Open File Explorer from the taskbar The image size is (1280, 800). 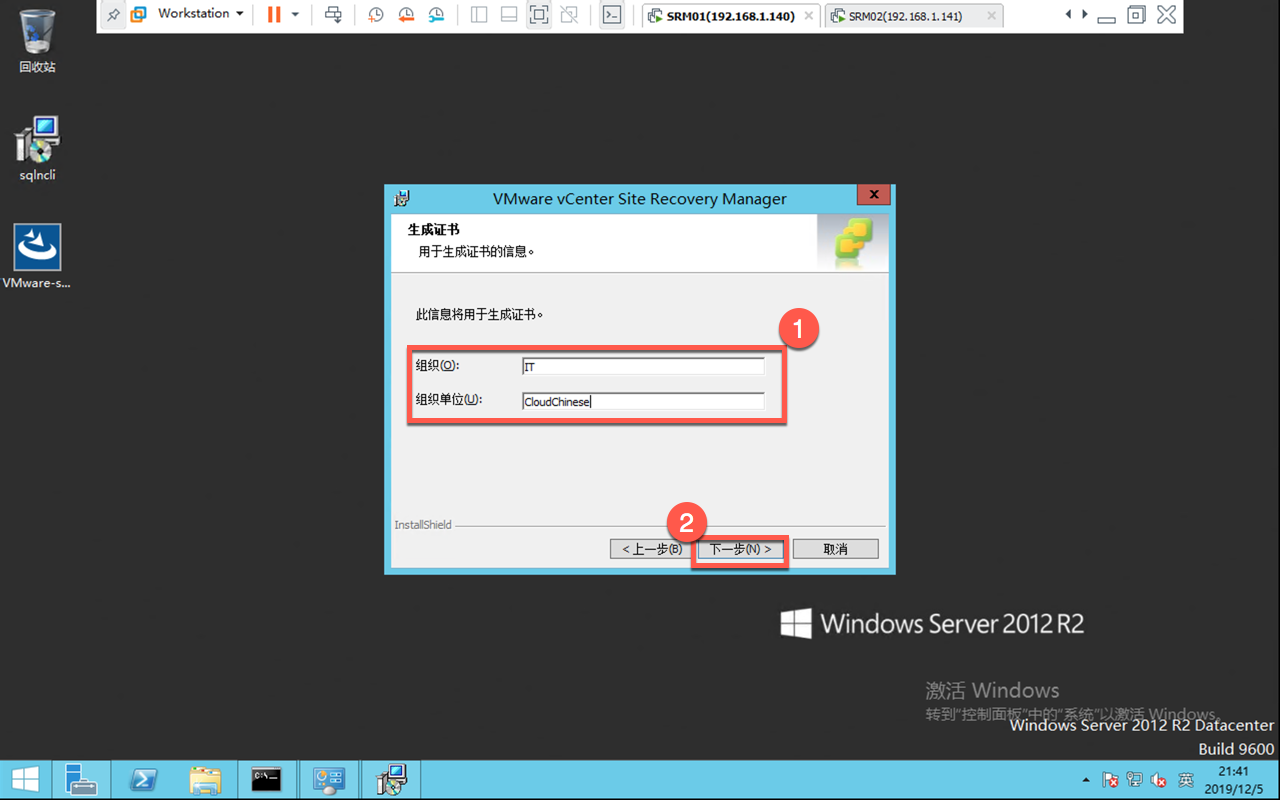pos(204,780)
